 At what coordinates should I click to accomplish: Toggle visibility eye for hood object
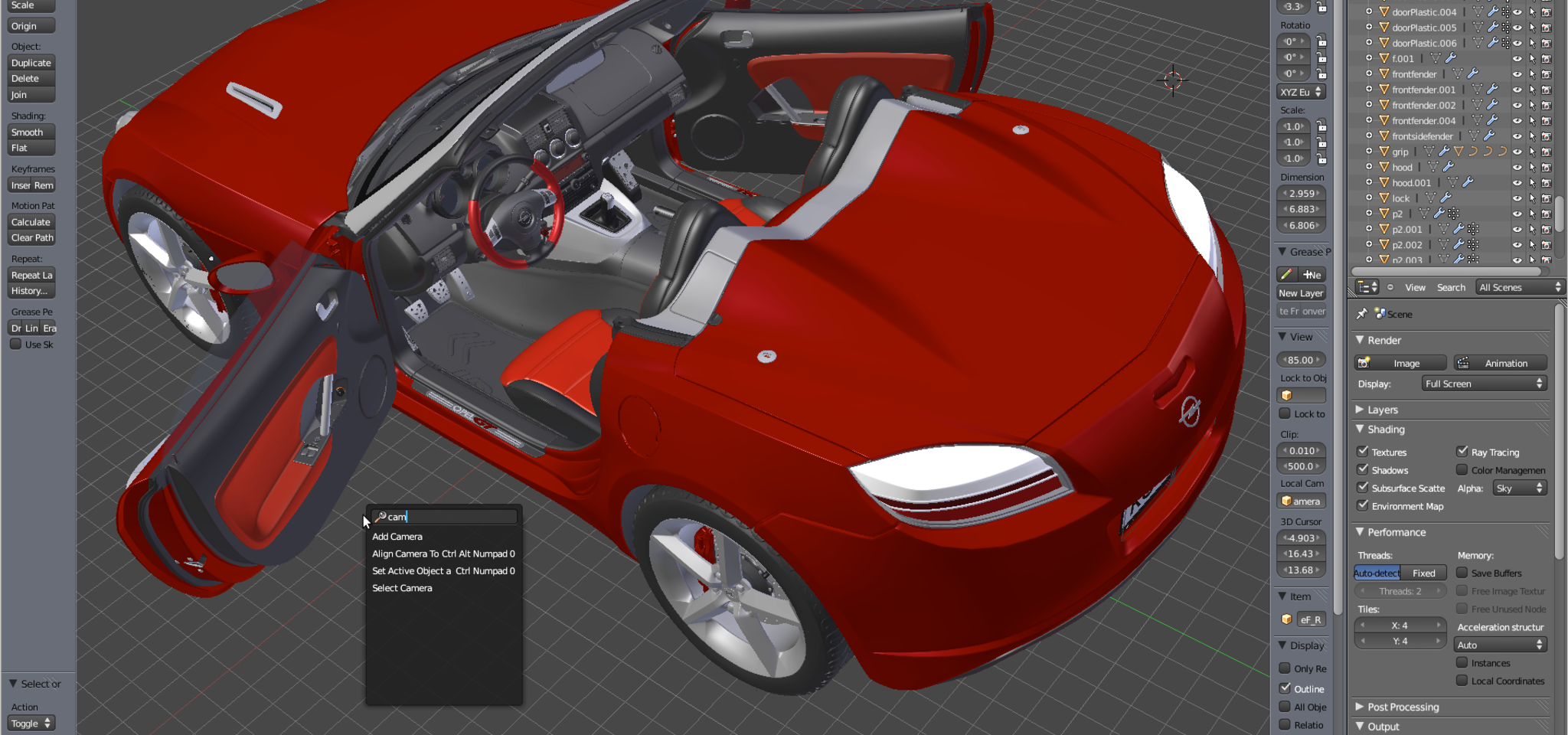click(x=1517, y=167)
